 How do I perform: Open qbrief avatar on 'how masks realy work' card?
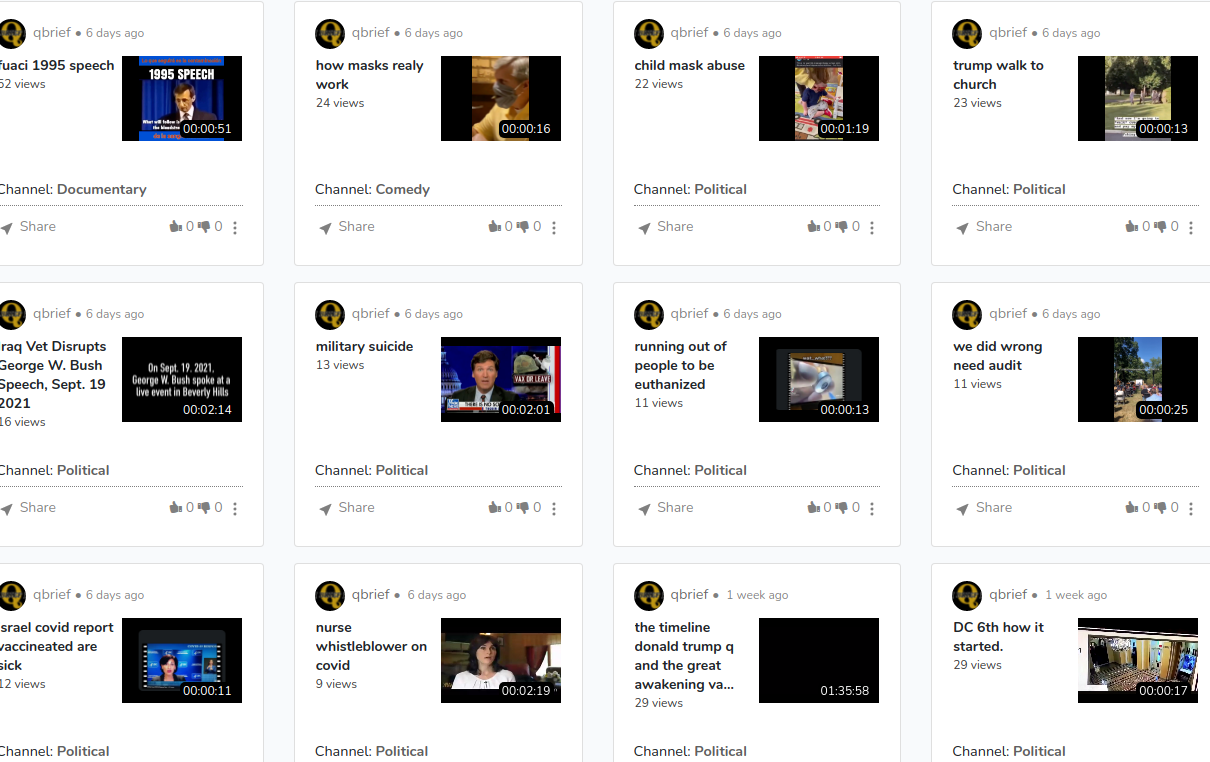[x=330, y=34]
